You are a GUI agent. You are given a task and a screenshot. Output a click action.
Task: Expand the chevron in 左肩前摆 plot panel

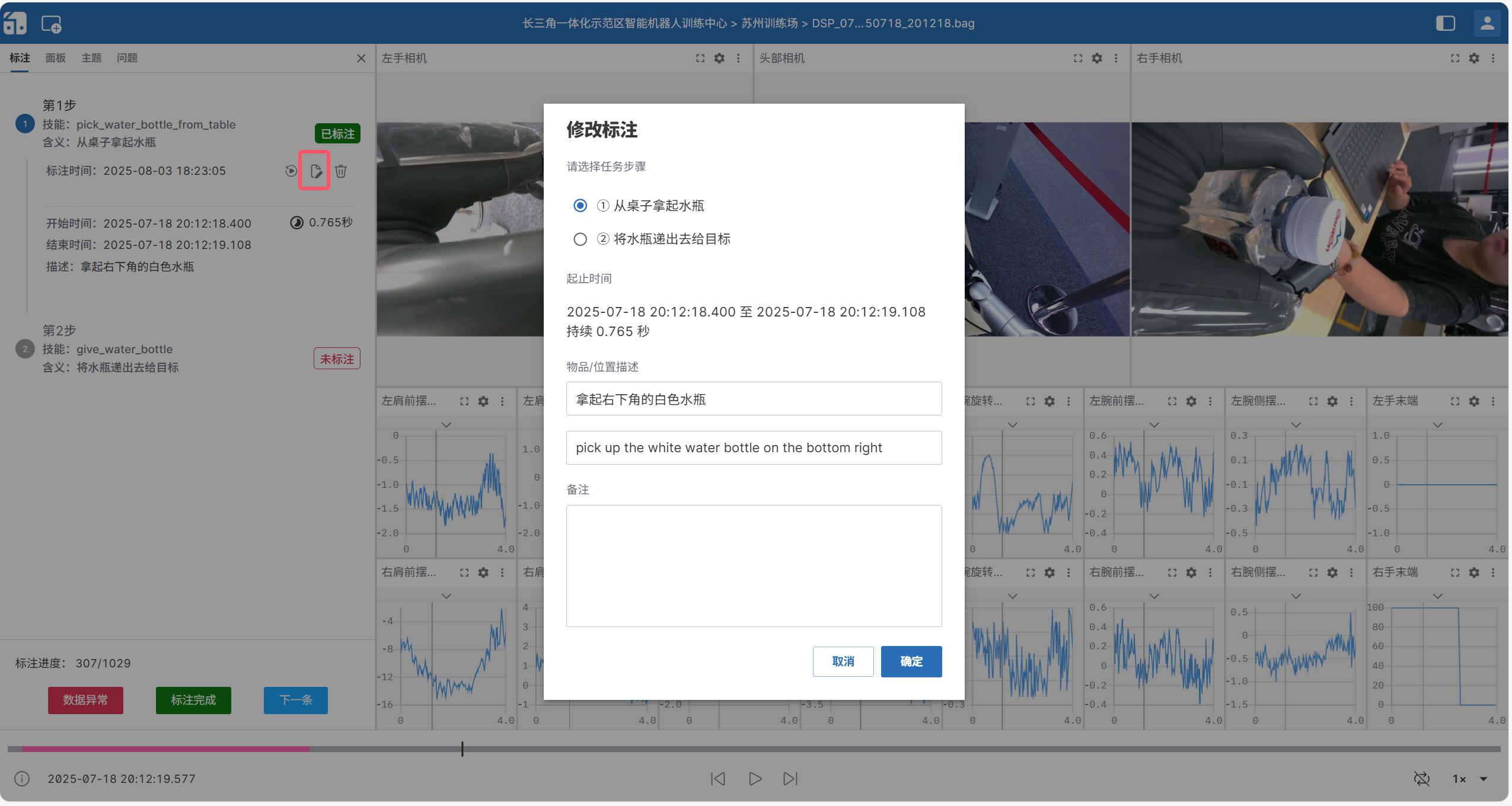tap(446, 425)
